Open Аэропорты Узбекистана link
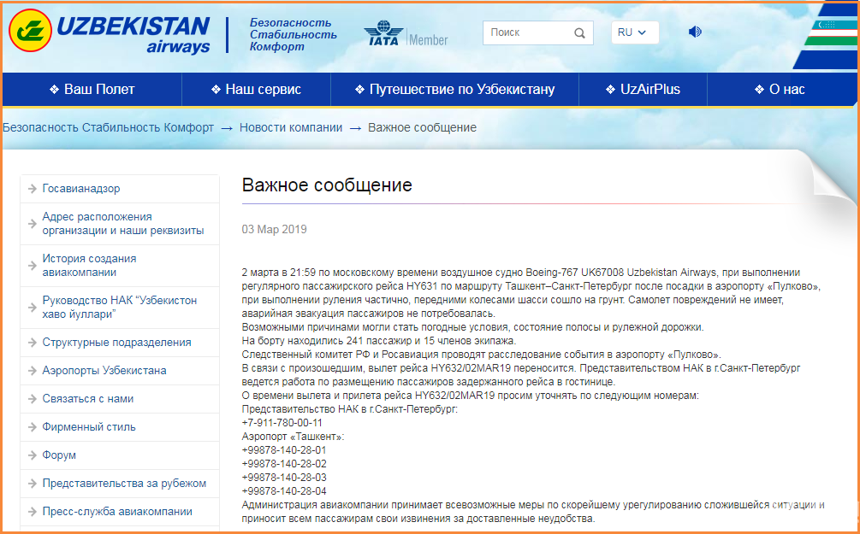The height and width of the screenshot is (534, 860). 104,371
